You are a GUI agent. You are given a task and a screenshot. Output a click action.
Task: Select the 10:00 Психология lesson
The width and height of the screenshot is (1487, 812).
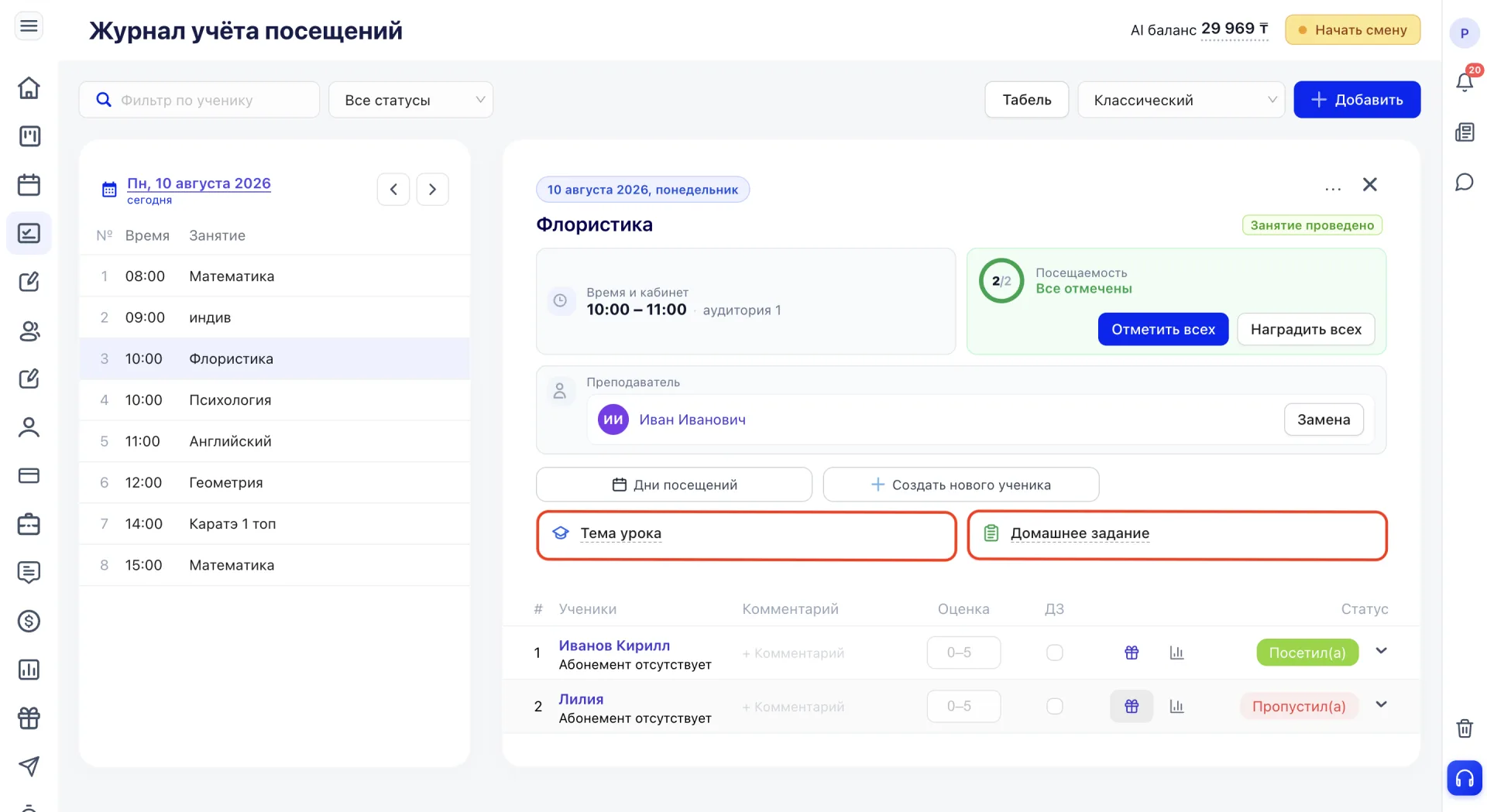275,400
